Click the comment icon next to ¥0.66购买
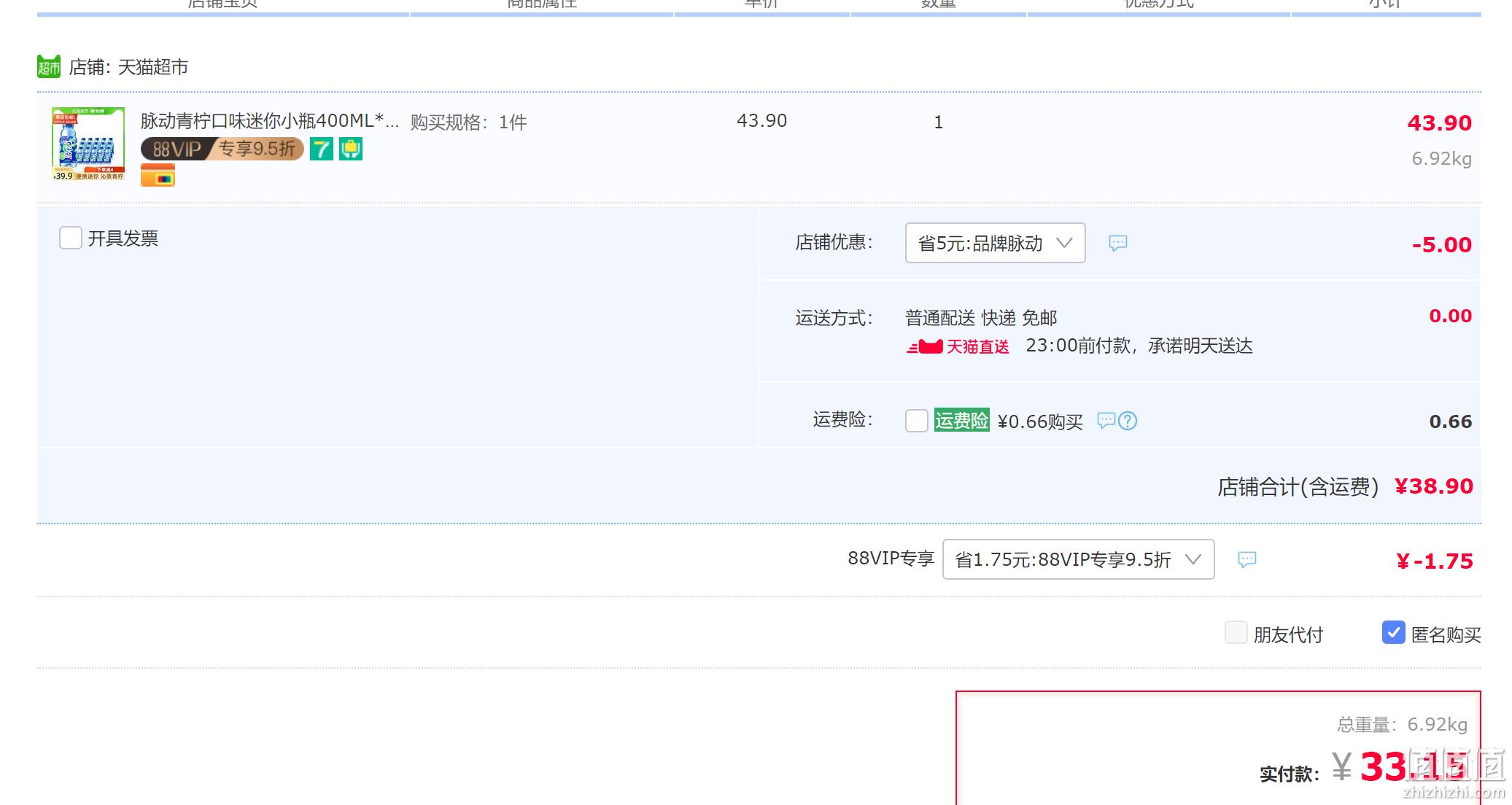Viewport: 1512px width, 805px height. pyautogui.click(x=1106, y=420)
